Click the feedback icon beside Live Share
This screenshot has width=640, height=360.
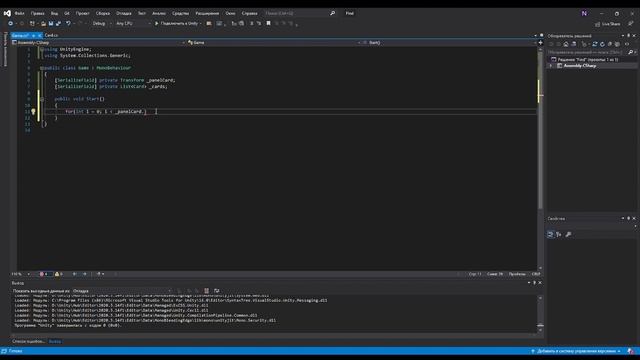[631, 24]
